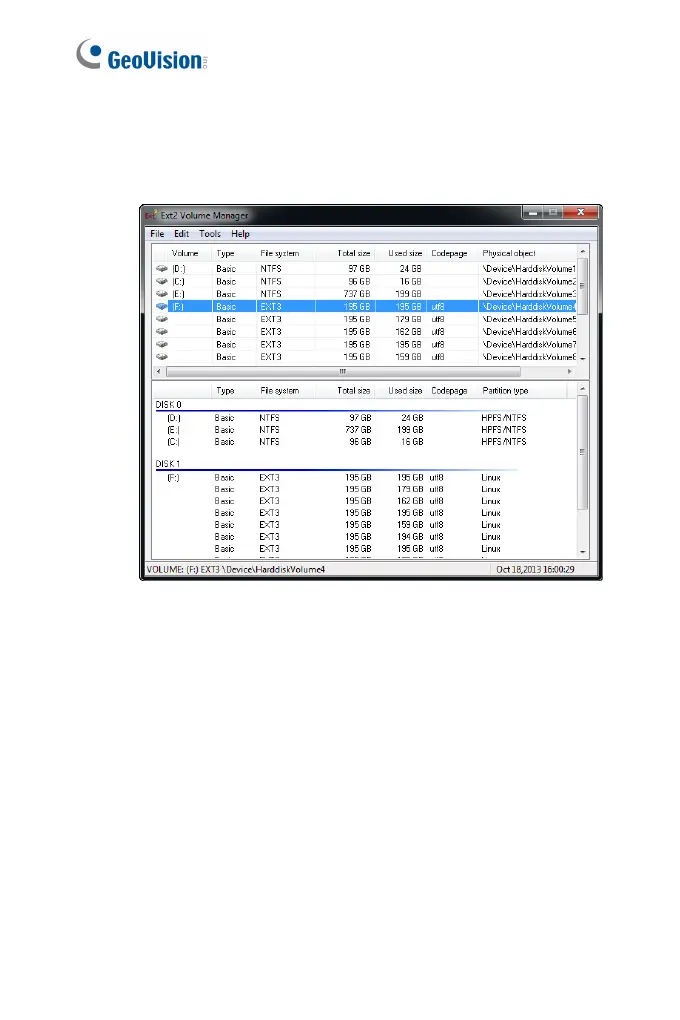Open the Edit menu
This screenshot has height=1020, width=680.
click(x=181, y=234)
